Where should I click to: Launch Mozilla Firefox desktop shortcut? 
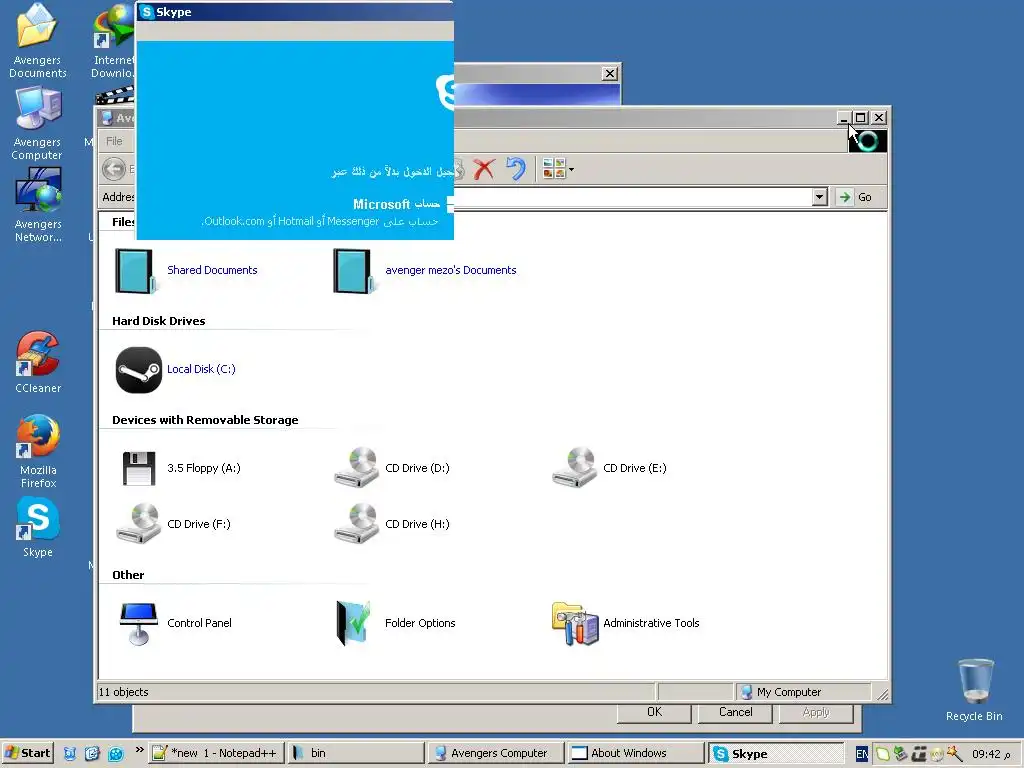pos(38,451)
